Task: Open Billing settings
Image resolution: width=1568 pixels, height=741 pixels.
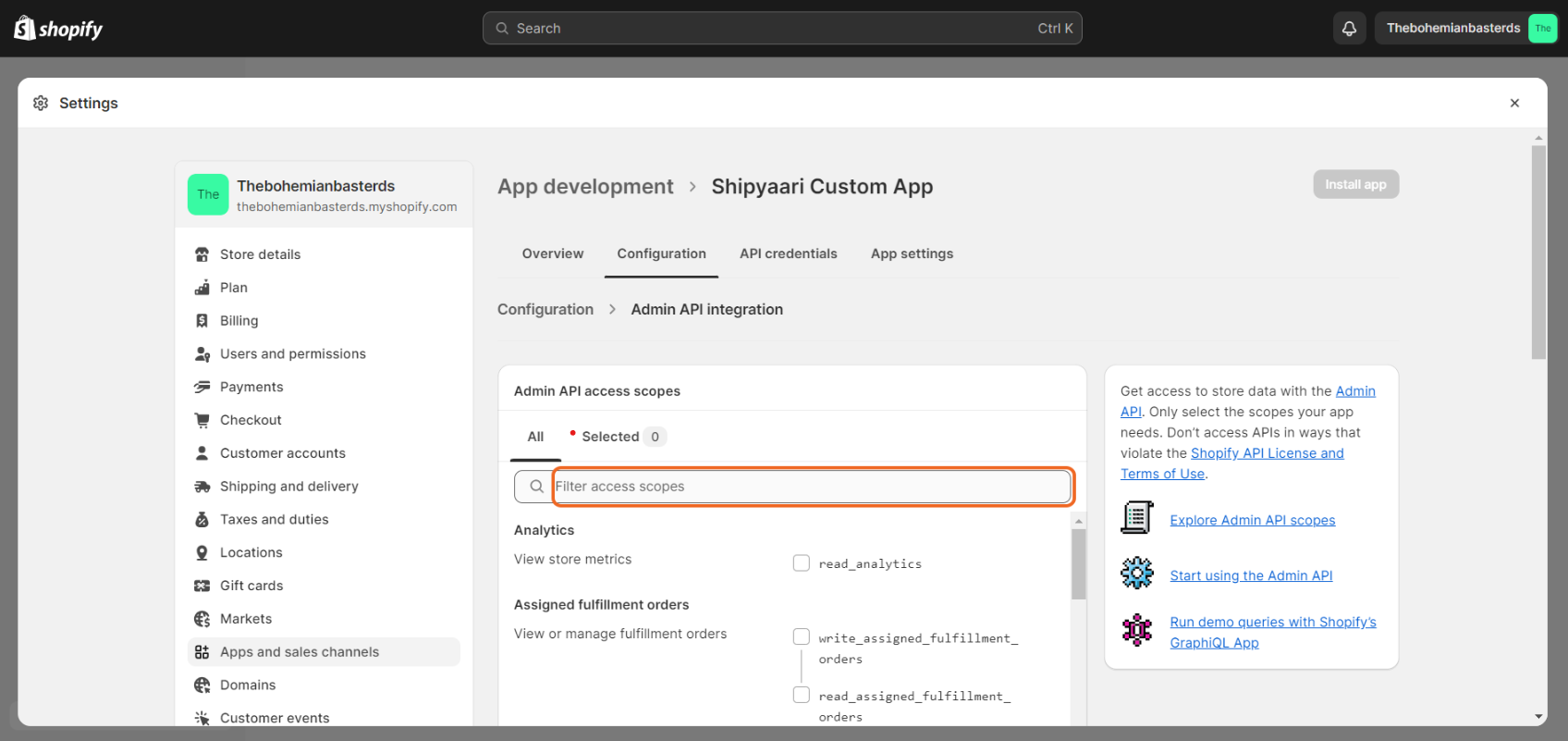Action: click(x=324, y=321)
